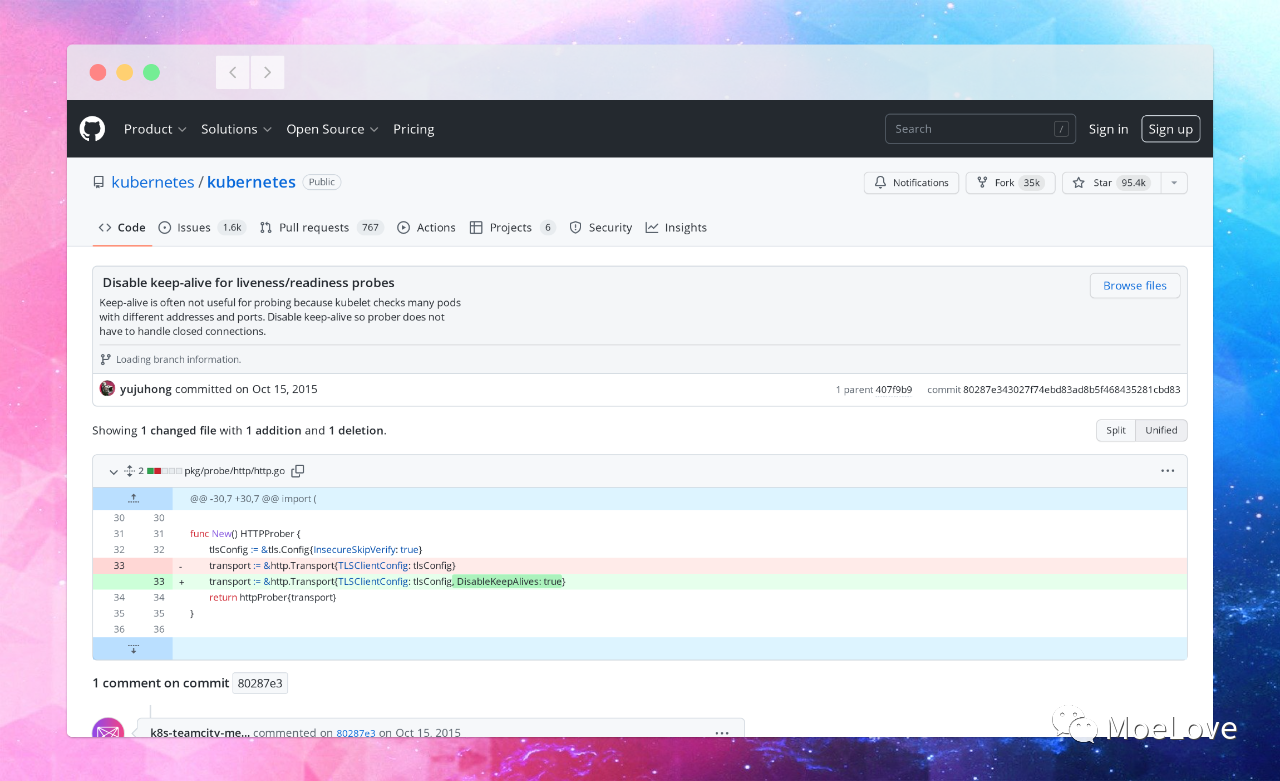Click deleted line number 33
1280x781 pixels.
pos(119,565)
